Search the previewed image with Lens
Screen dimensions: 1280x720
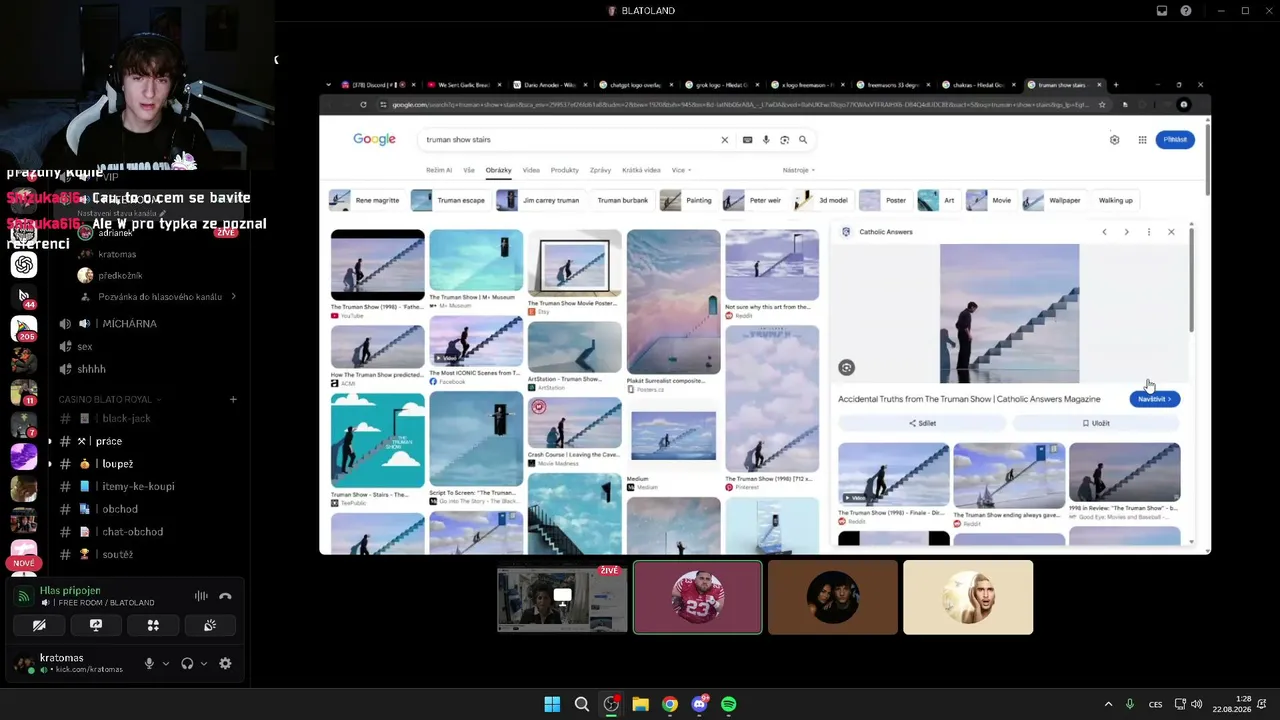846,368
